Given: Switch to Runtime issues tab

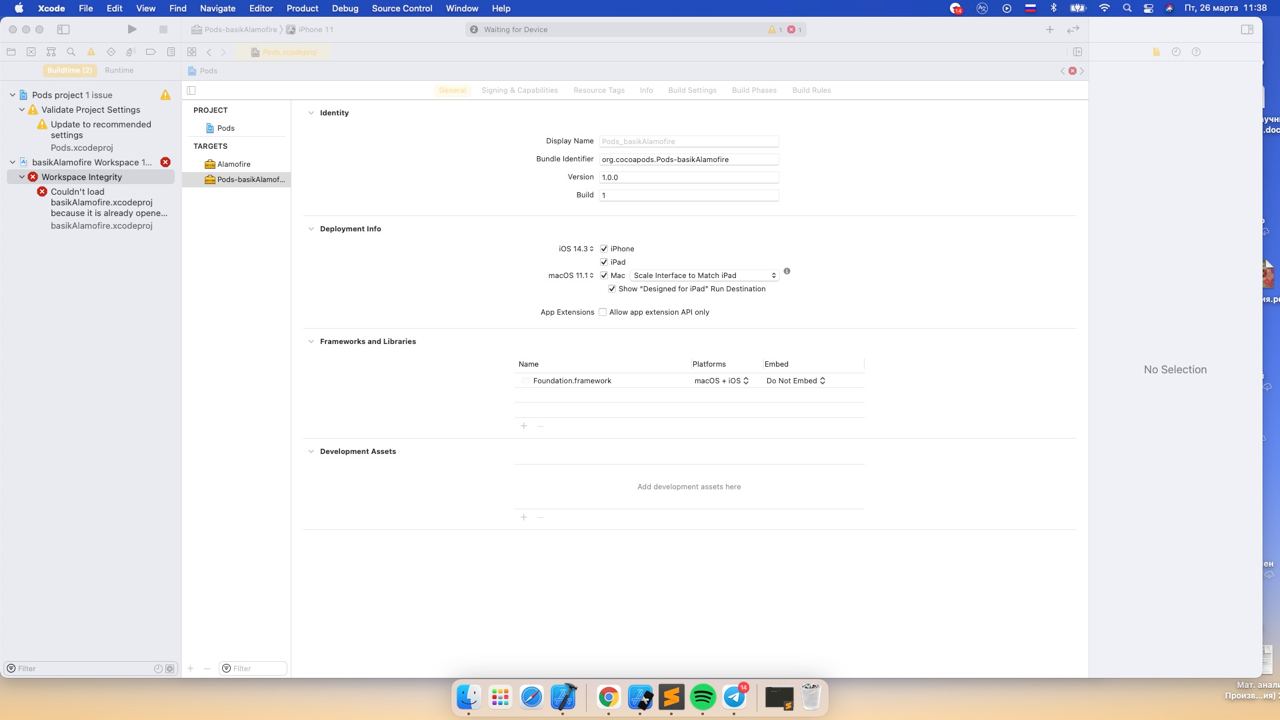Looking at the screenshot, I should (119, 70).
